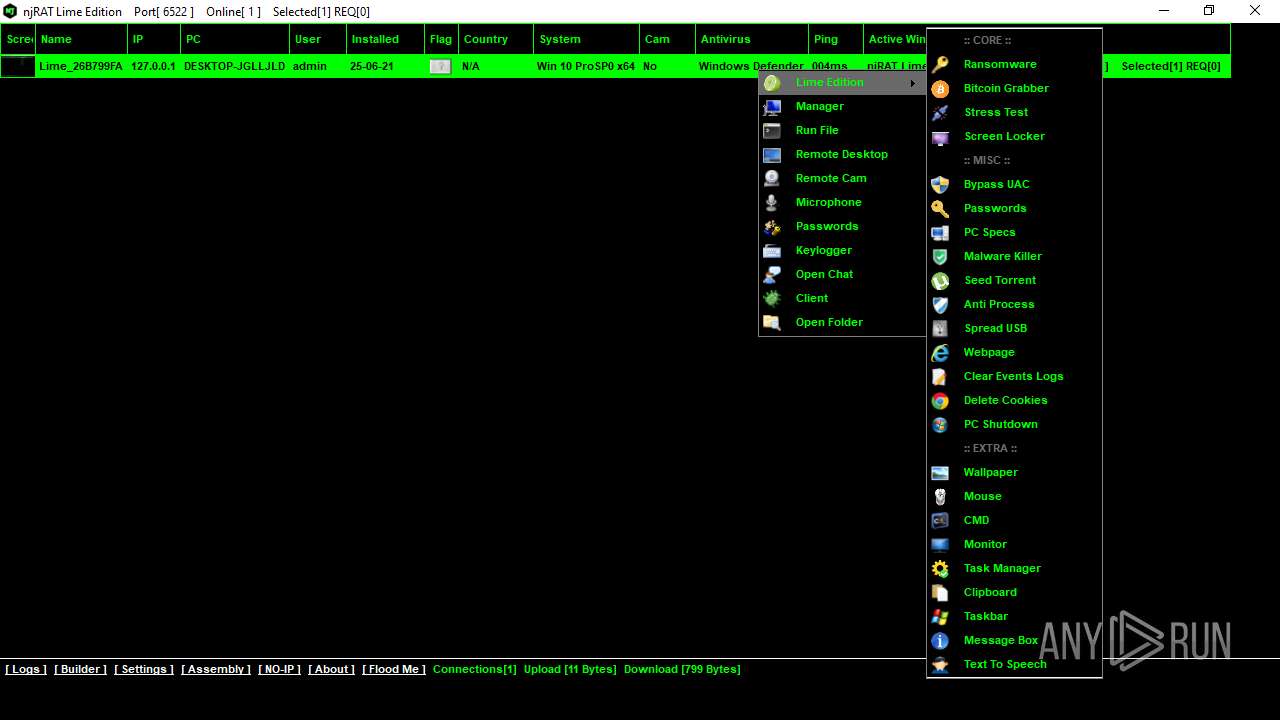The height and width of the screenshot is (720, 1280).
Task: Click the Task Manager gear icon
Action: (x=940, y=568)
